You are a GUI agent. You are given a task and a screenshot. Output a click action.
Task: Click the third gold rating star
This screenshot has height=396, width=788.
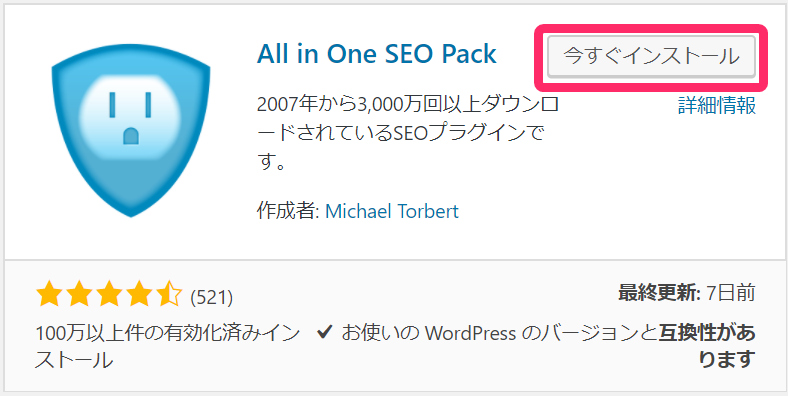108,294
